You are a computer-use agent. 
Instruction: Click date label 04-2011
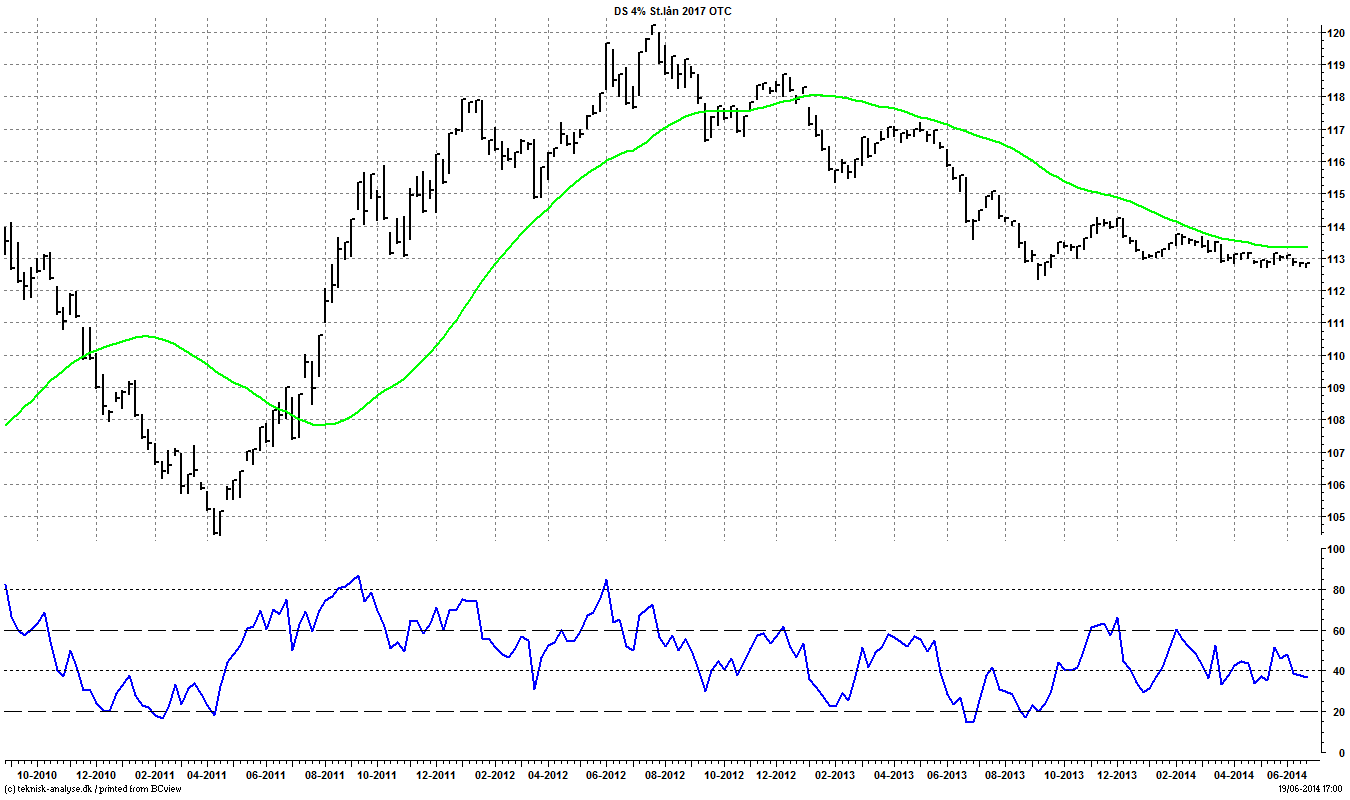click(x=206, y=774)
